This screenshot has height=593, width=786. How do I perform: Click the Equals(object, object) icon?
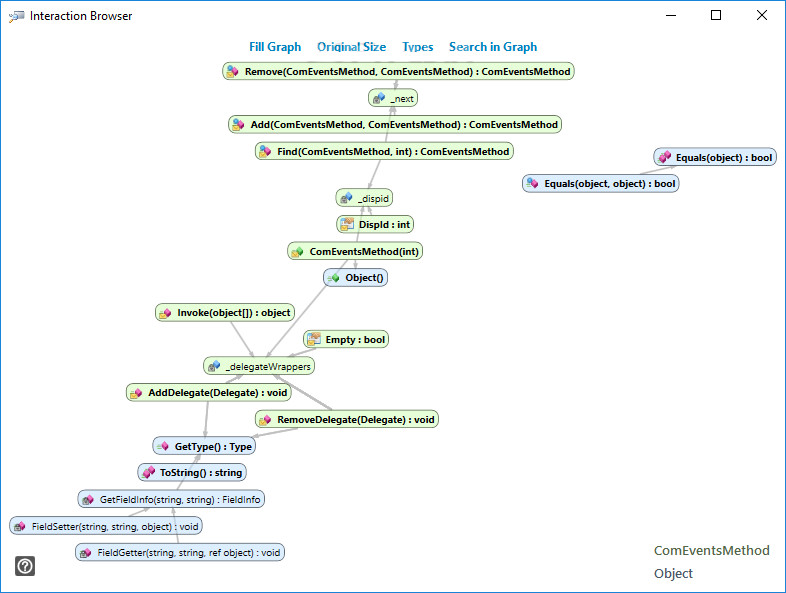pyautogui.click(x=533, y=184)
